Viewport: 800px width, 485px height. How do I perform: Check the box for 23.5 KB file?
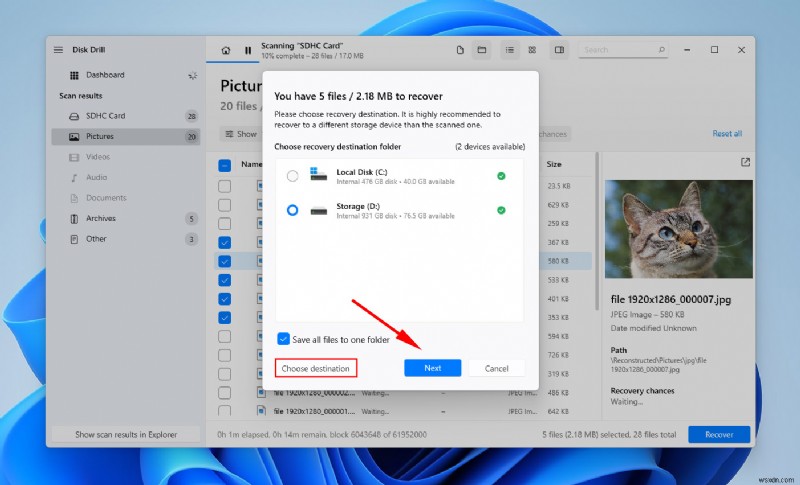click(x=224, y=186)
